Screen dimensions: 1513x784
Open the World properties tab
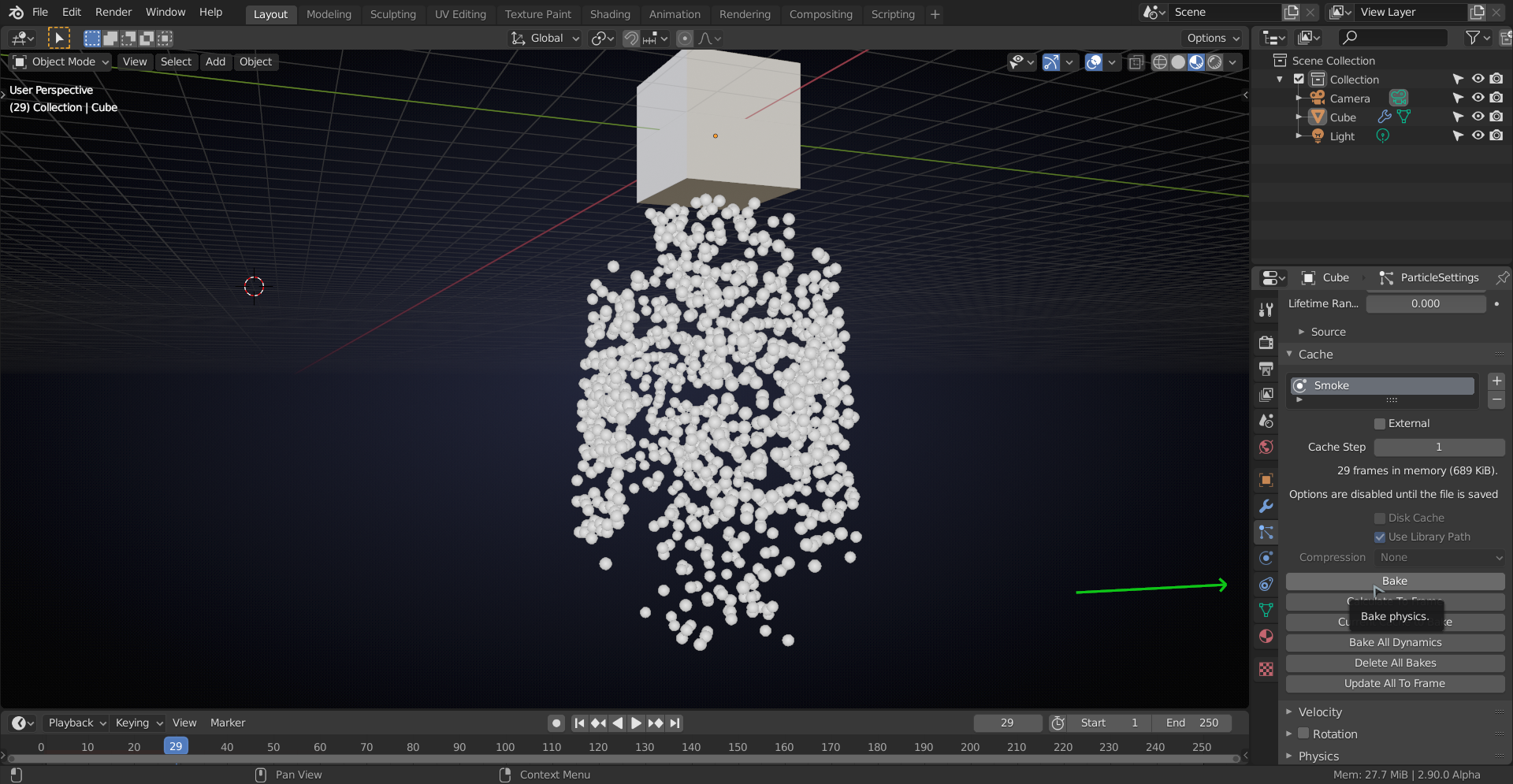point(1266,447)
